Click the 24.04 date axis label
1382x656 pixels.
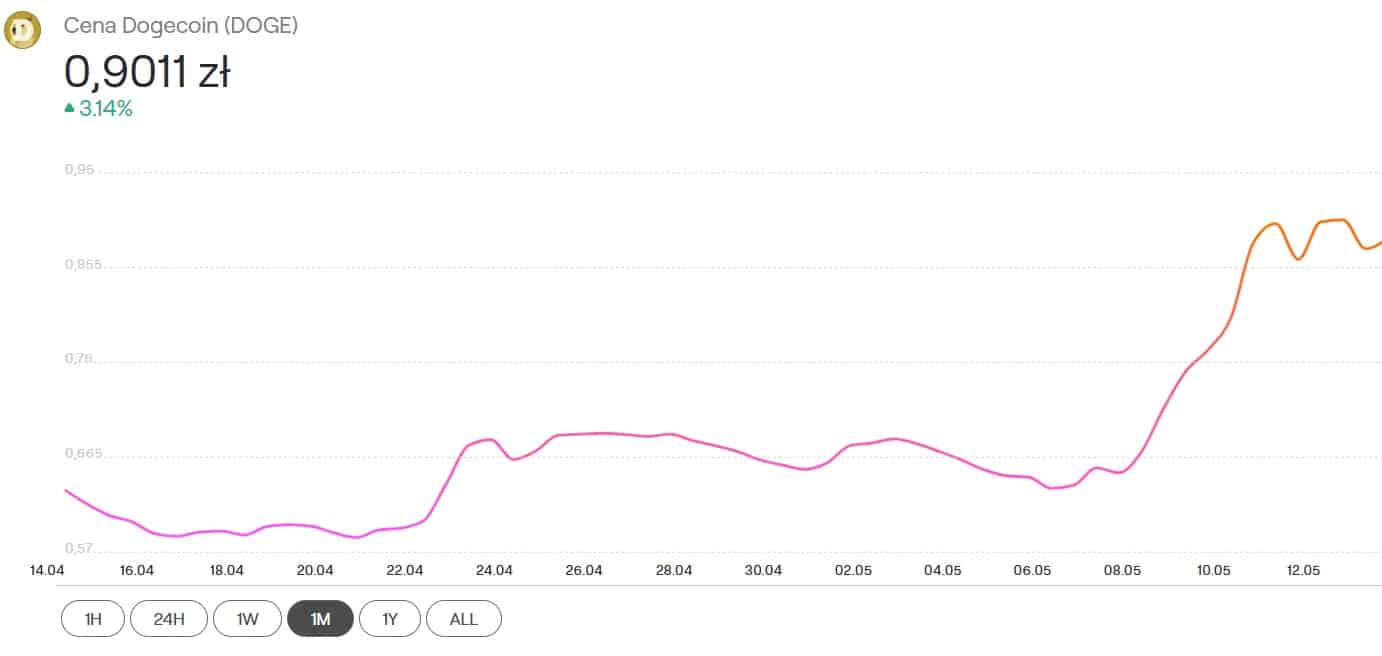(x=494, y=570)
